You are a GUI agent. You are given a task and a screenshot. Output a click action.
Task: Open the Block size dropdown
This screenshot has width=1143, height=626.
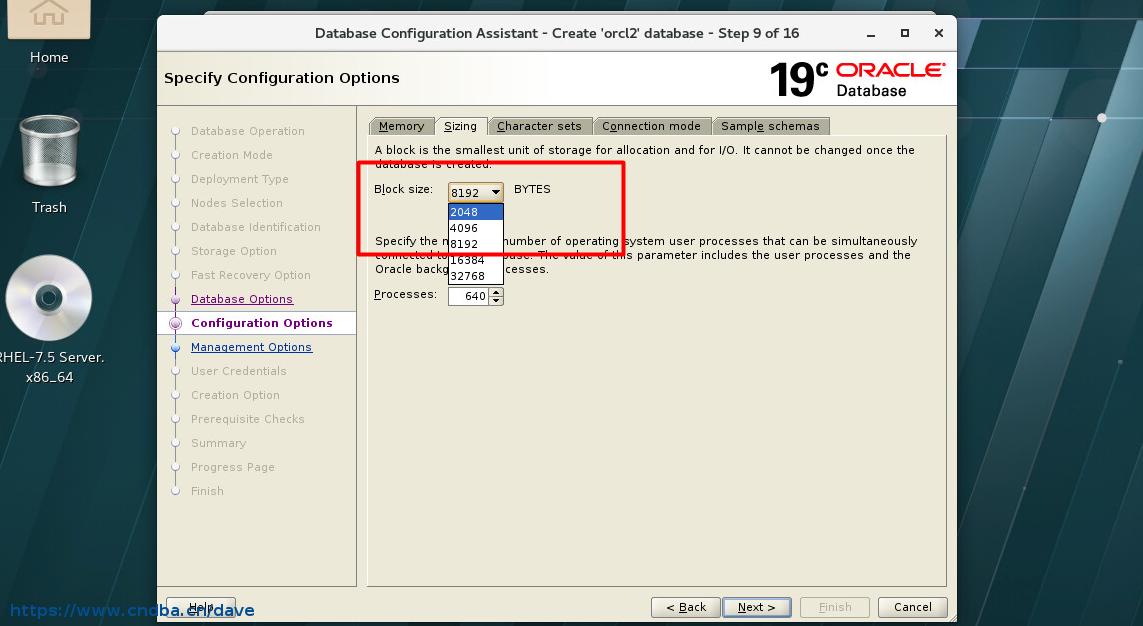coord(495,191)
